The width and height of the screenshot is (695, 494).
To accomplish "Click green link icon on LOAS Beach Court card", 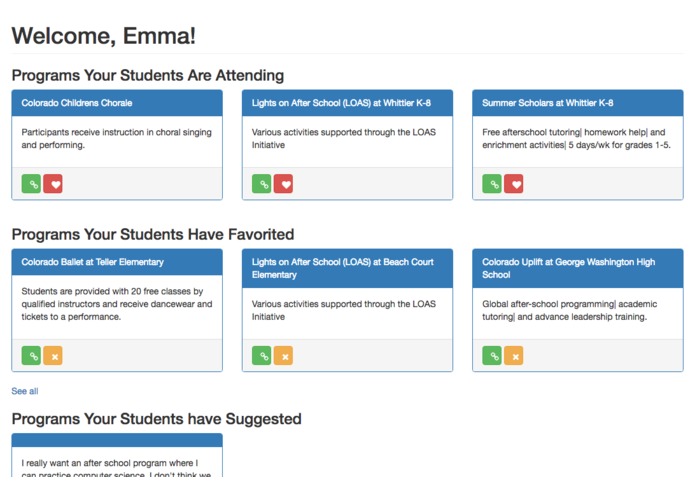I will (x=262, y=356).
